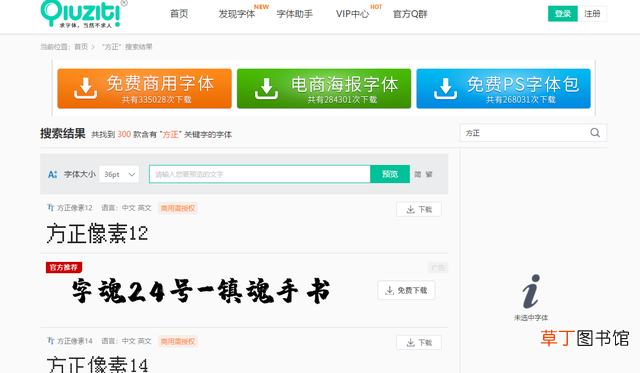Image resolution: width=640 pixels, height=373 pixels.
Task: Click download icon on 免费PS字体包 banner
Action: (445, 89)
